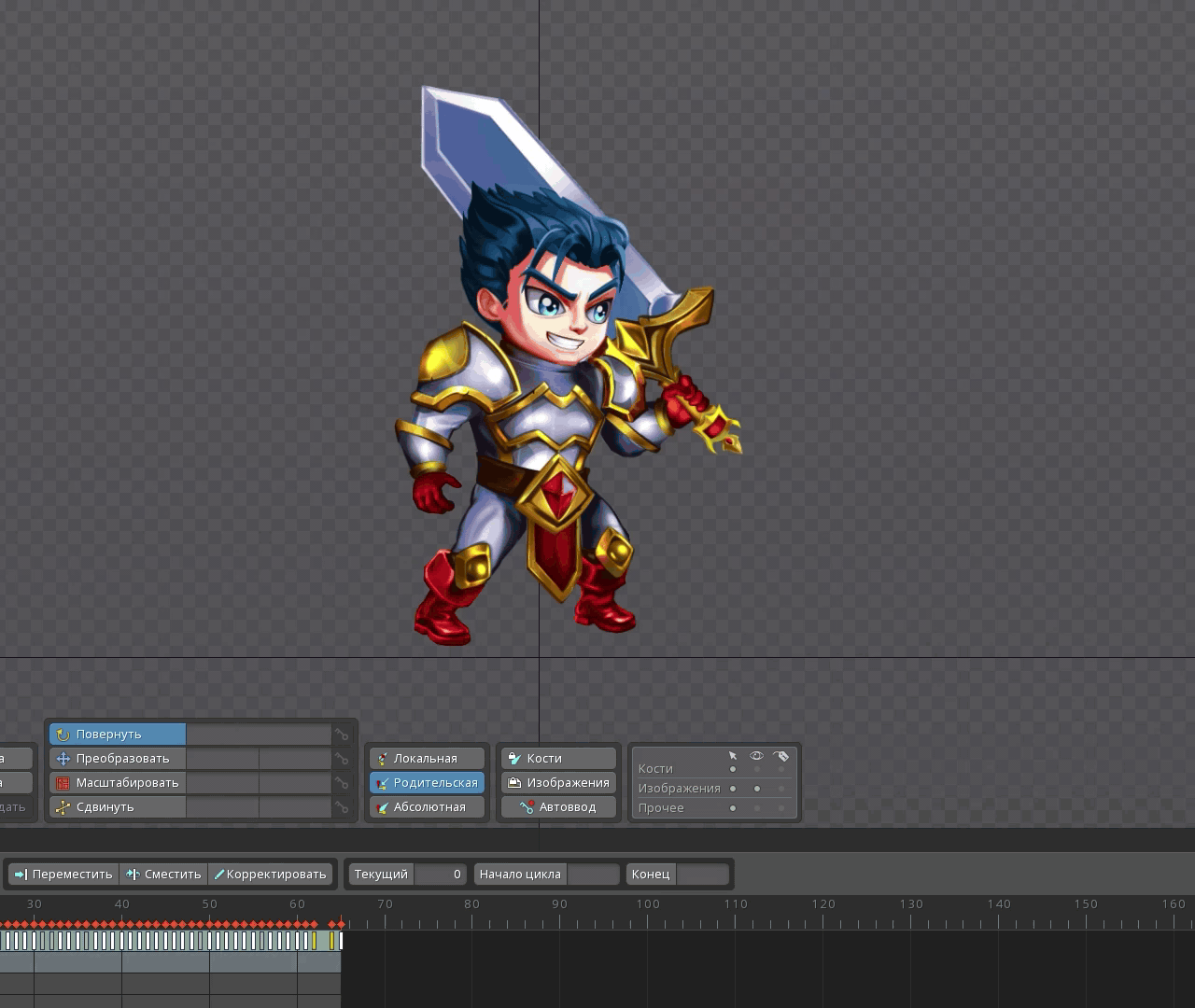Click the key icon in the Повернуть row
This screenshot has width=1195, height=1008.
point(342,735)
